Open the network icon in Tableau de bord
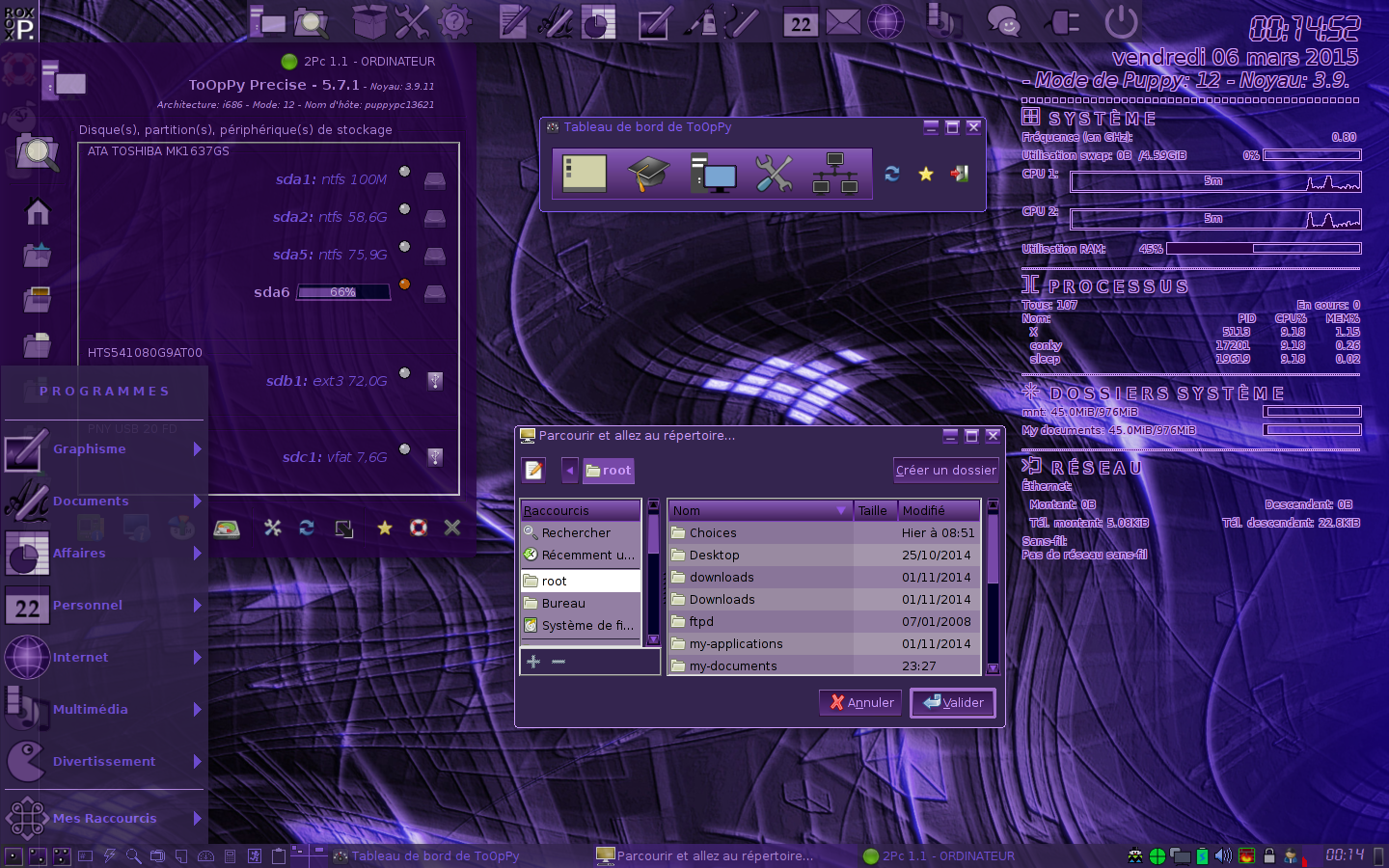The height and width of the screenshot is (868, 1389). (x=835, y=174)
